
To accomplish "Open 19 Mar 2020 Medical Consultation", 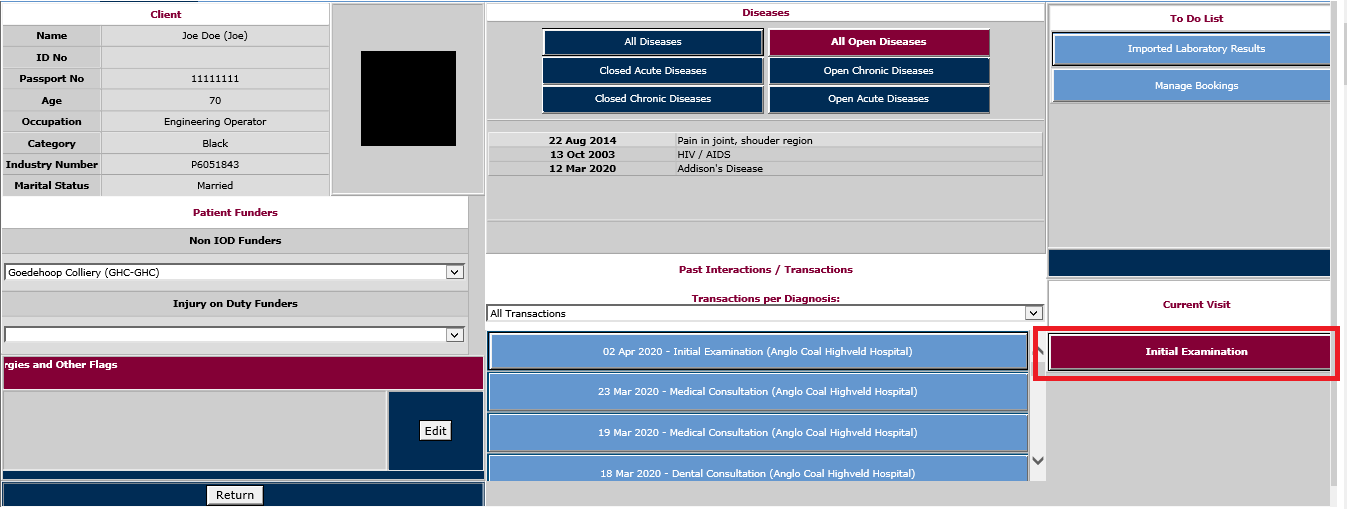I will coord(758,433).
